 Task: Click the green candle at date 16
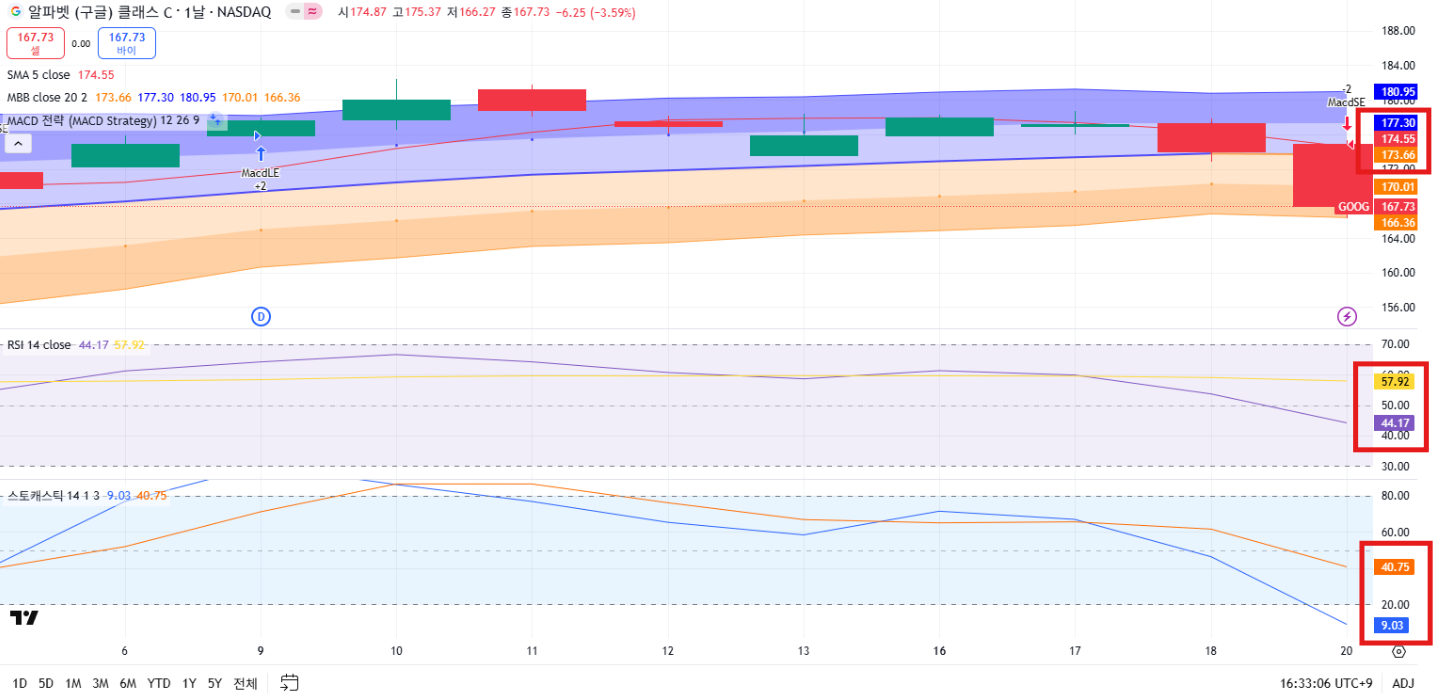939,127
